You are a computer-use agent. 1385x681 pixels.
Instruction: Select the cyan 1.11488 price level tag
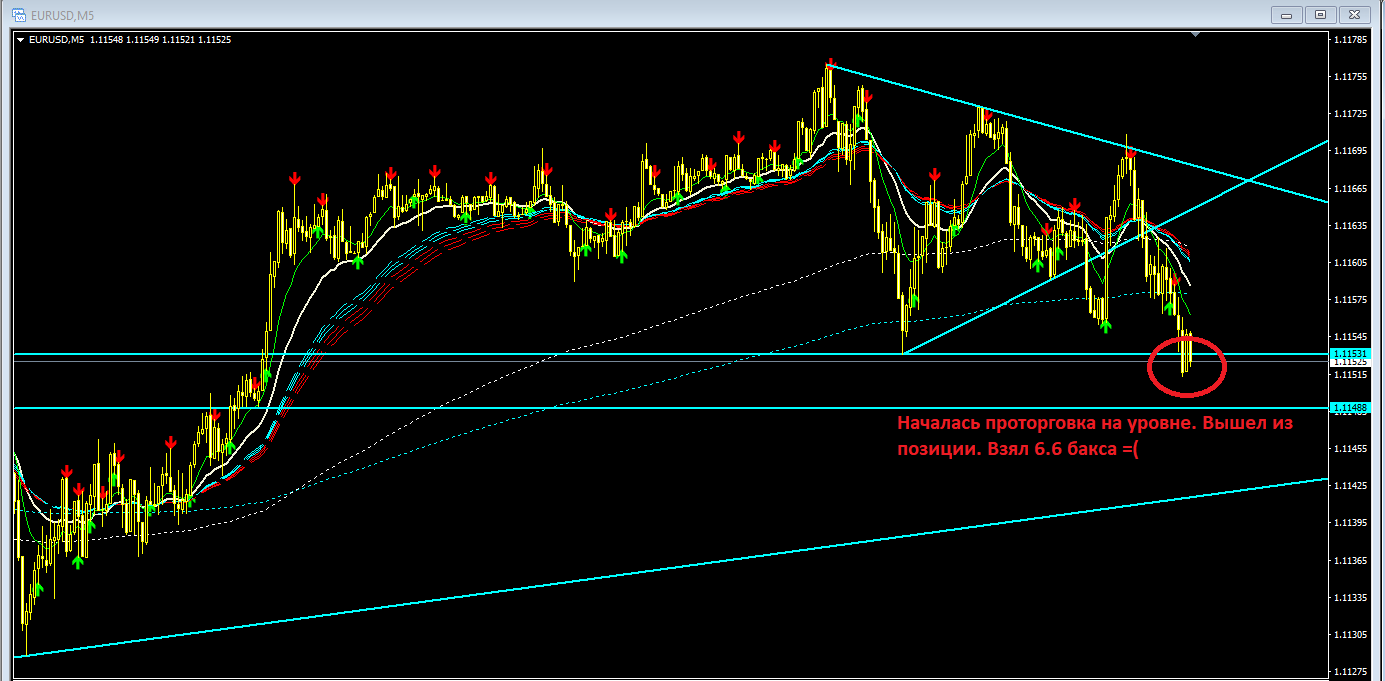1350,408
